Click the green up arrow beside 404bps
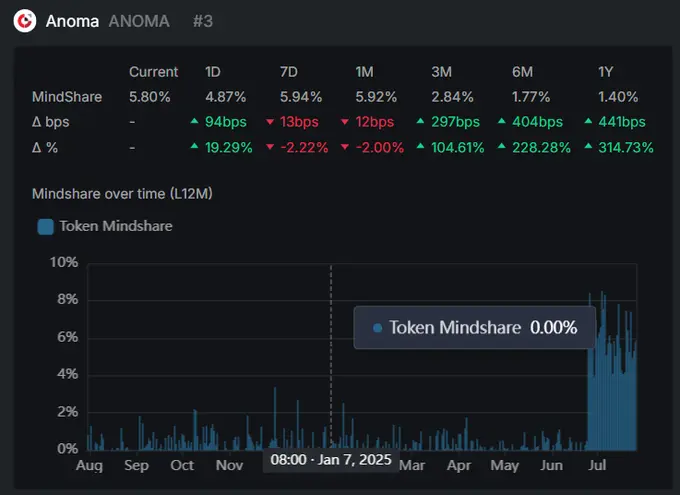 pos(501,121)
